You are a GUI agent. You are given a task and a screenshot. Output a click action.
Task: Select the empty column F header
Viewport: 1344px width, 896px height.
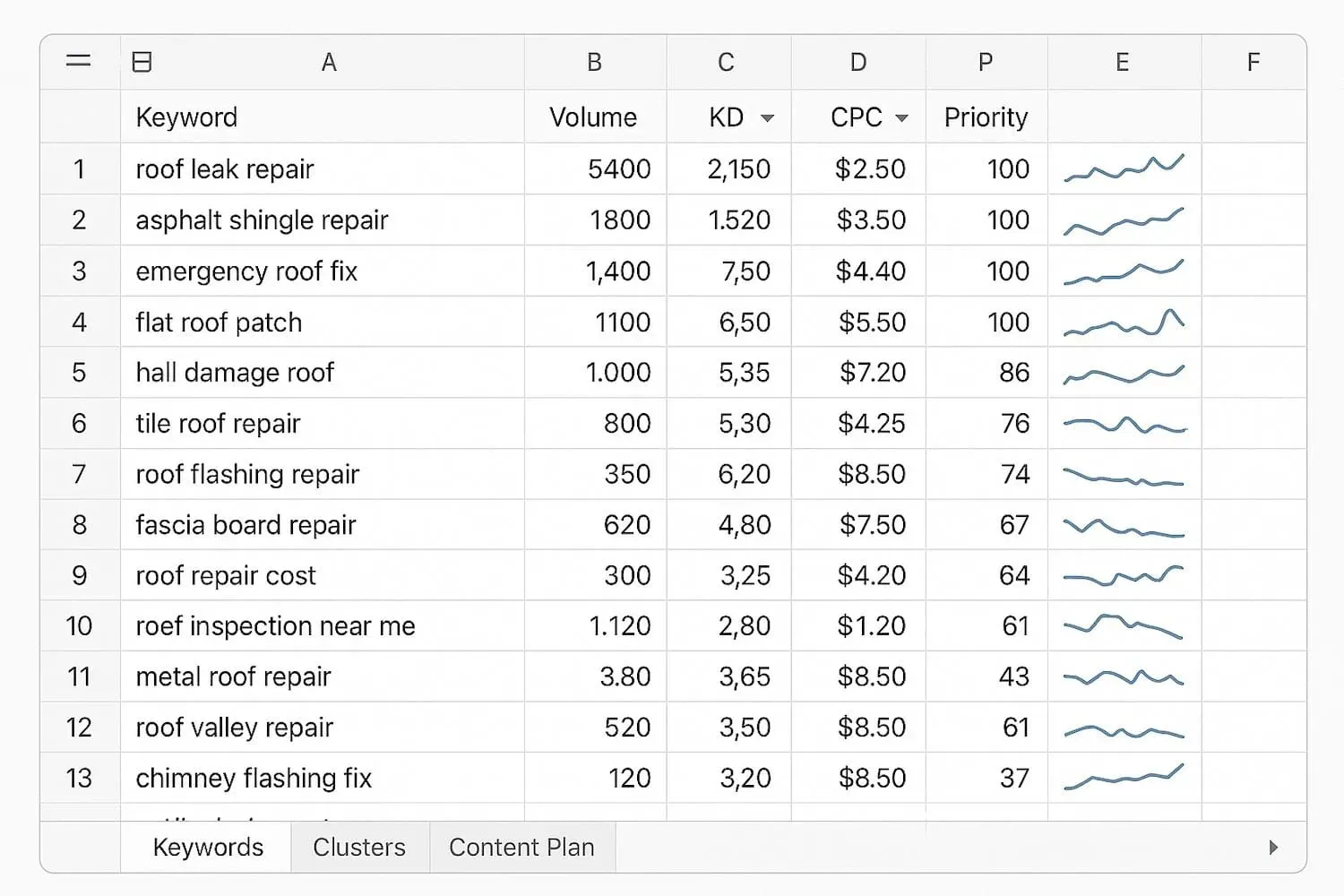[1253, 61]
